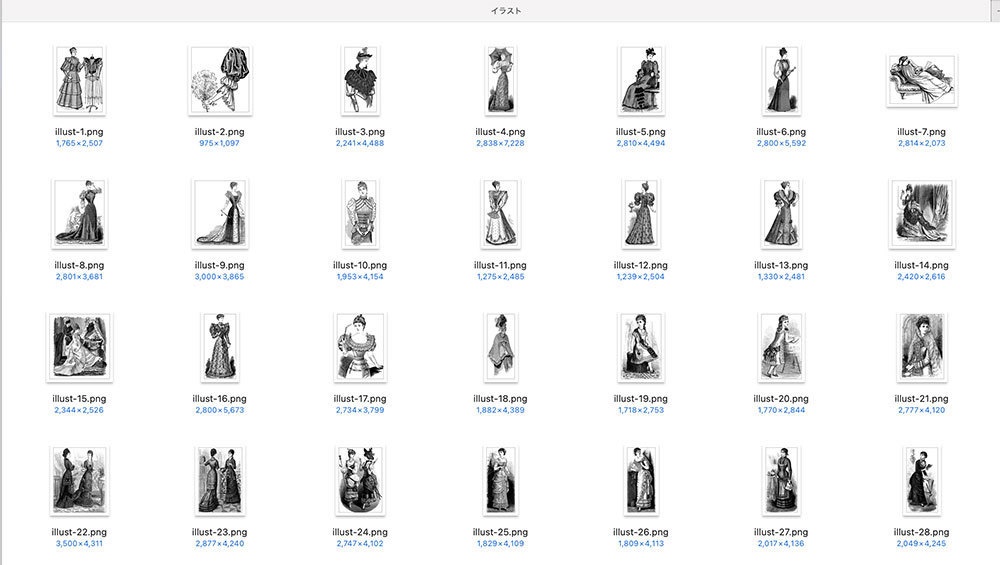Select the illust-9.png thumbnail

point(219,214)
